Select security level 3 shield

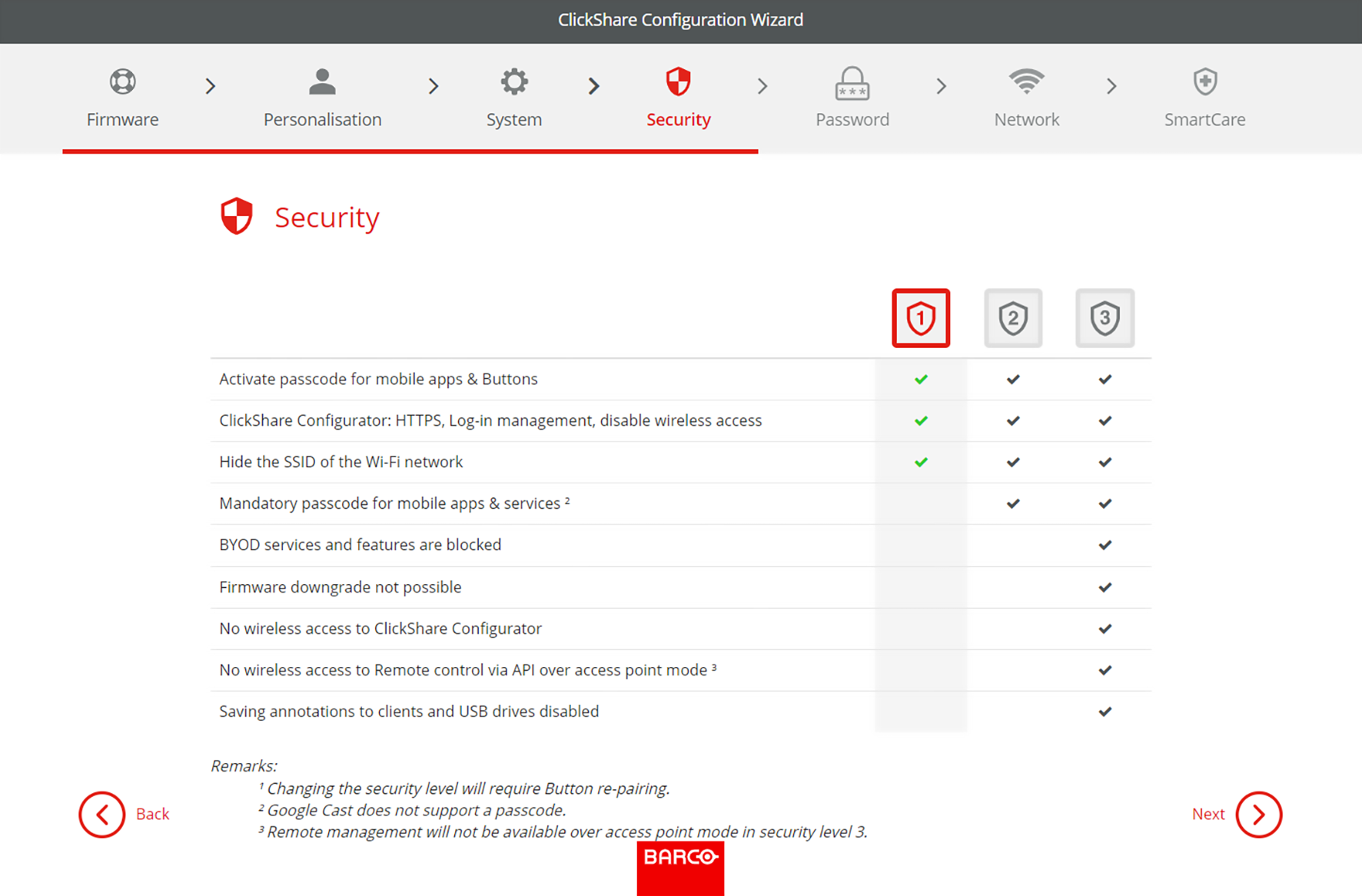1105,318
